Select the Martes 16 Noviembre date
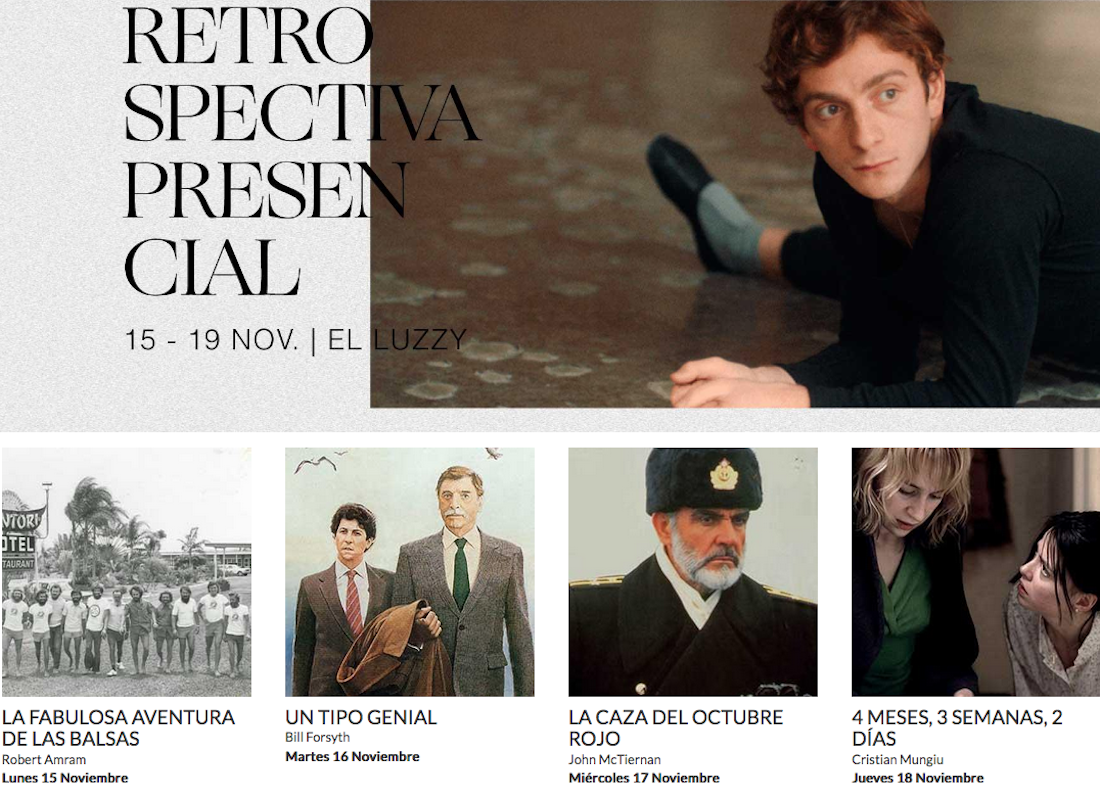The height and width of the screenshot is (798, 1100). pyautogui.click(x=352, y=757)
